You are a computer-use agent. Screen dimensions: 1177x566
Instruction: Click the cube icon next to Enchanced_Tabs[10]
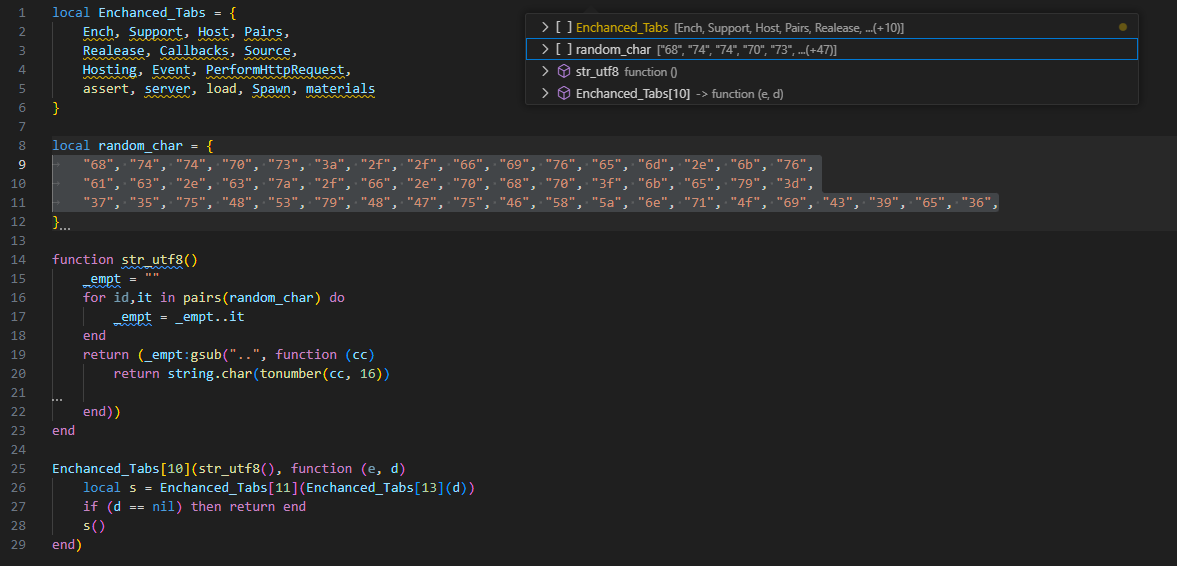tap(564, 94)
